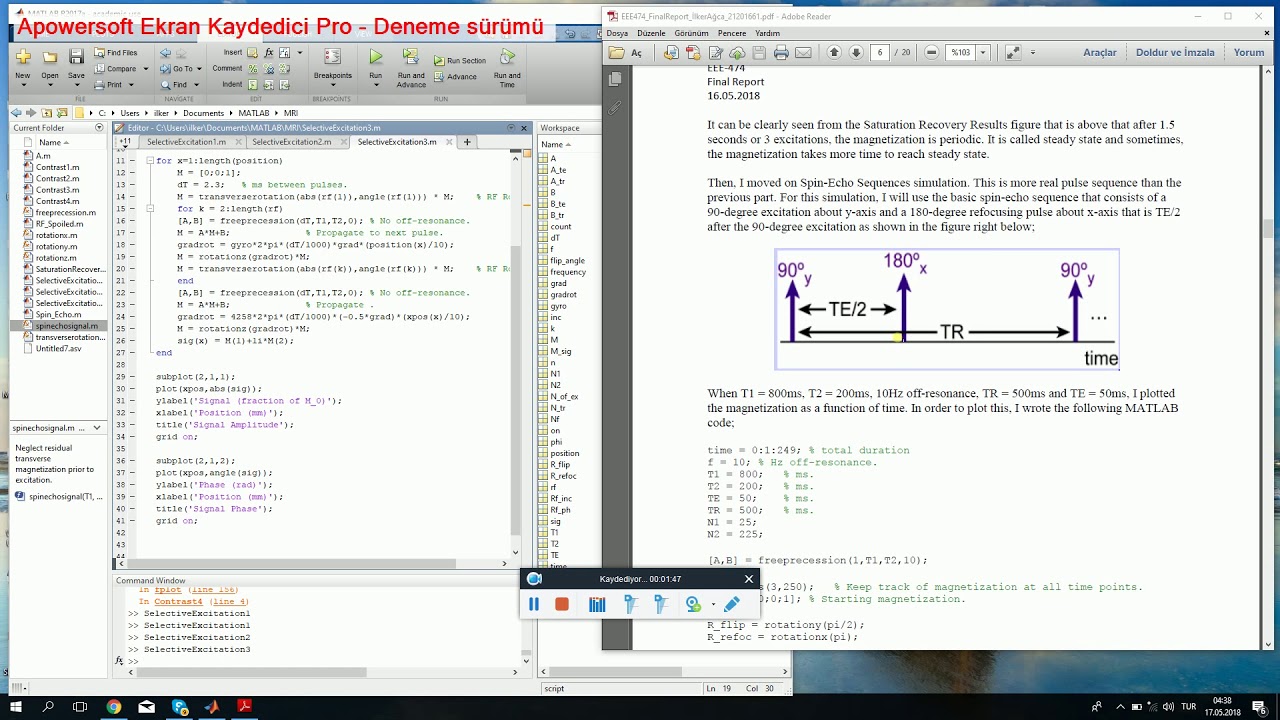Click MATLAB in the address path
The width and height of the screenshot is (1280, 720).
[254, 113]
